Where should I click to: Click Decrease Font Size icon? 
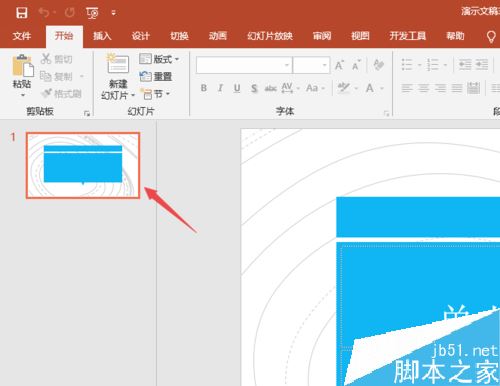click(x=356, y=65)
